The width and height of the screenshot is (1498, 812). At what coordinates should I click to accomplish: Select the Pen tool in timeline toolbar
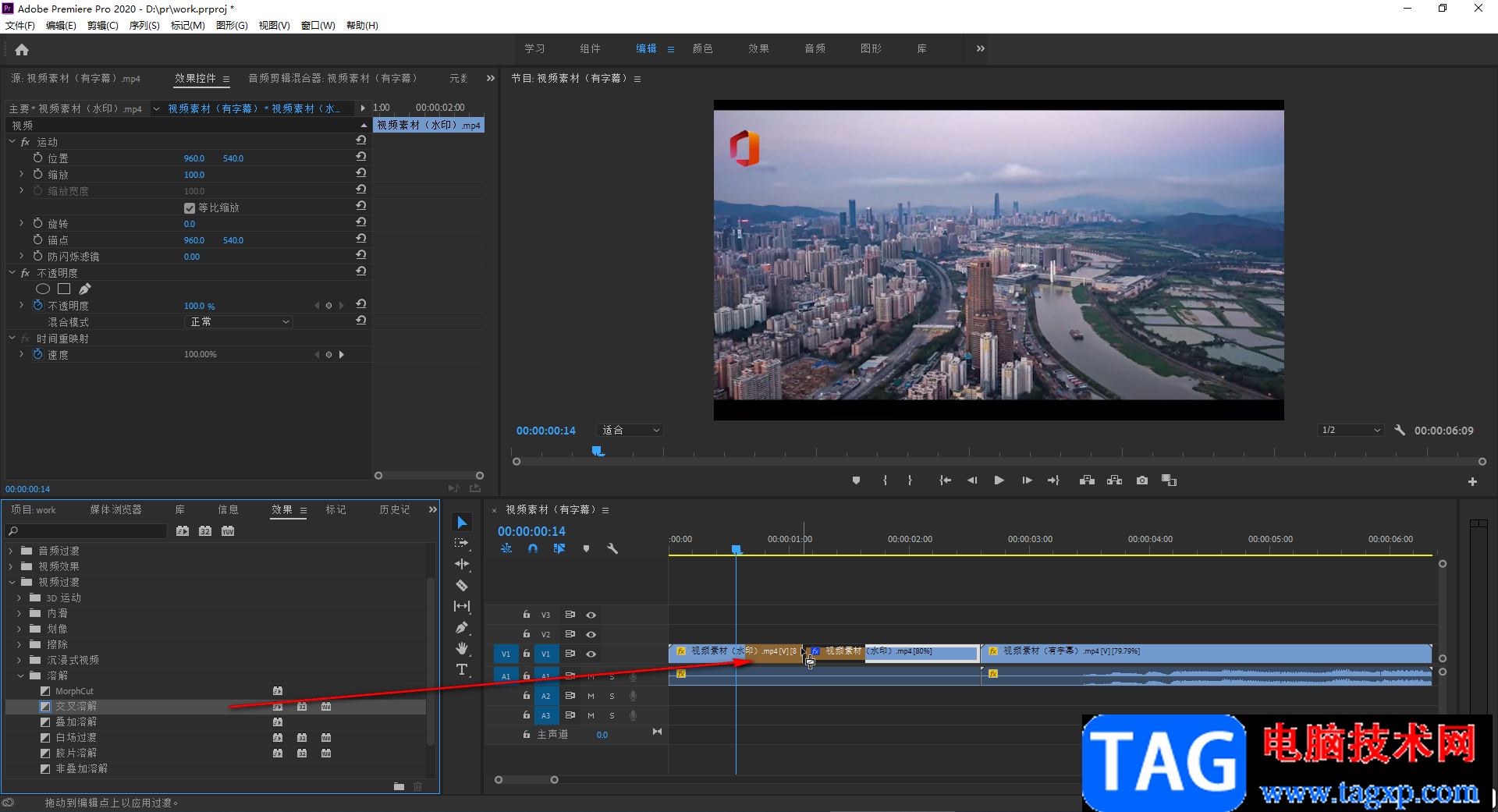click(x=462, y=627)
